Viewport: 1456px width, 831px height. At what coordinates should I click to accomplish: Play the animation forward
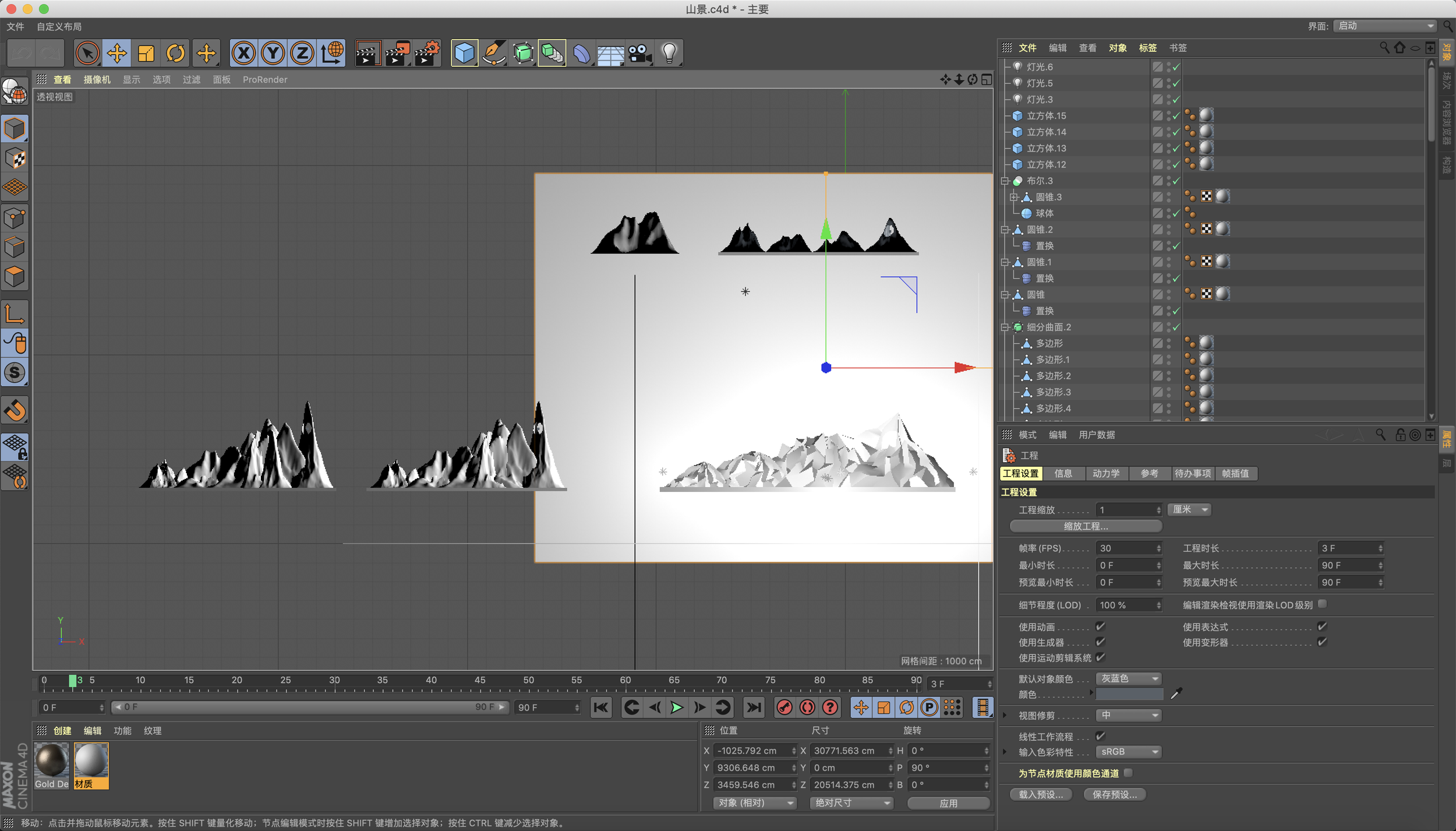click(677, 707)
